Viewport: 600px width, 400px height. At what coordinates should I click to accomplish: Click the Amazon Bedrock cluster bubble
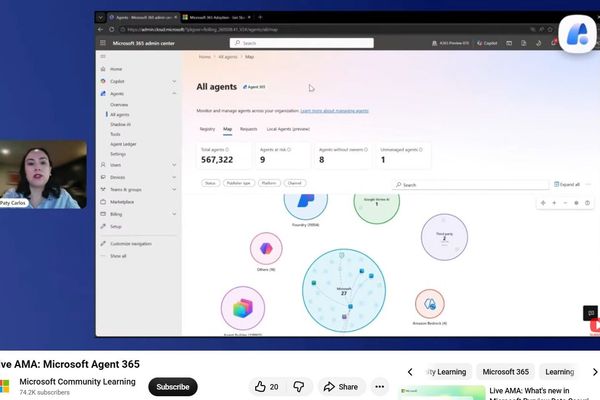(x=430, y=304)
